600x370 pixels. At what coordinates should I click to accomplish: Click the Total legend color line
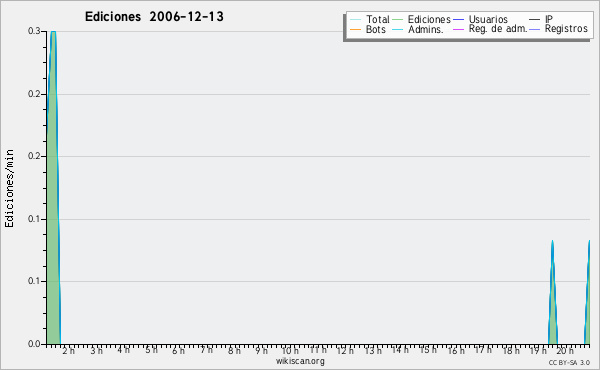point(355,20)
